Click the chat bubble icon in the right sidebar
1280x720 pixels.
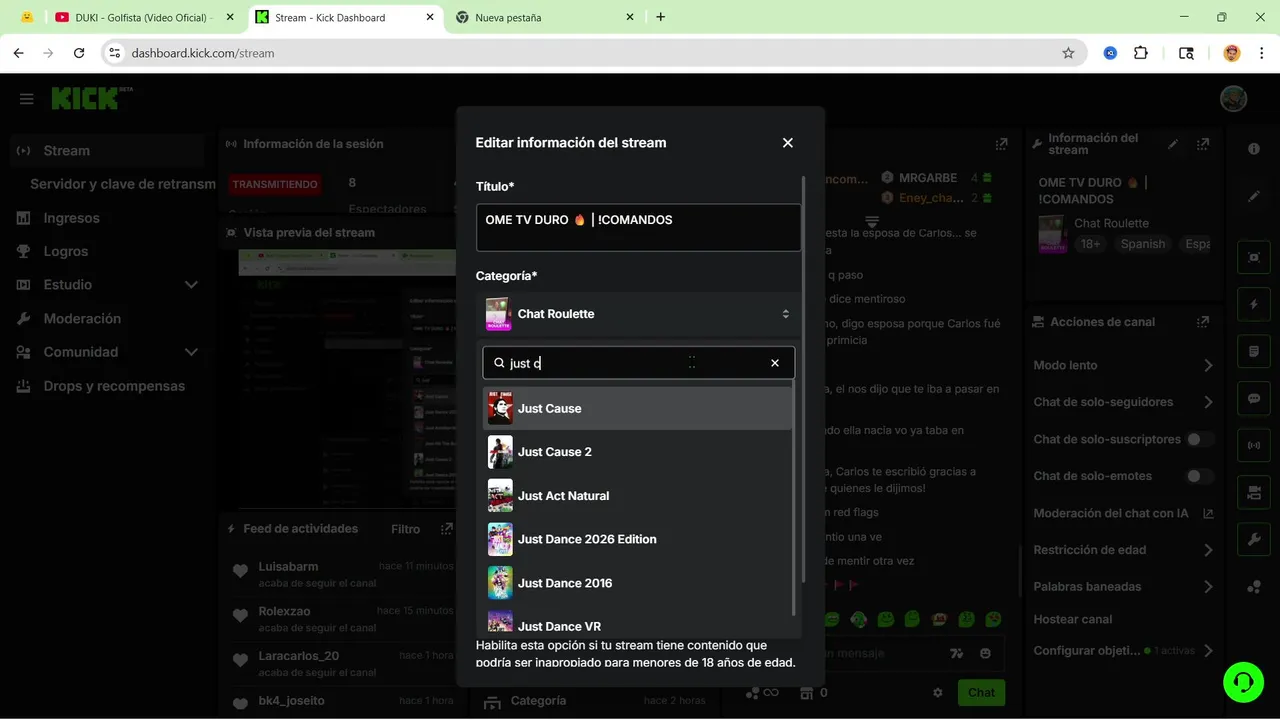(1254, 398)
